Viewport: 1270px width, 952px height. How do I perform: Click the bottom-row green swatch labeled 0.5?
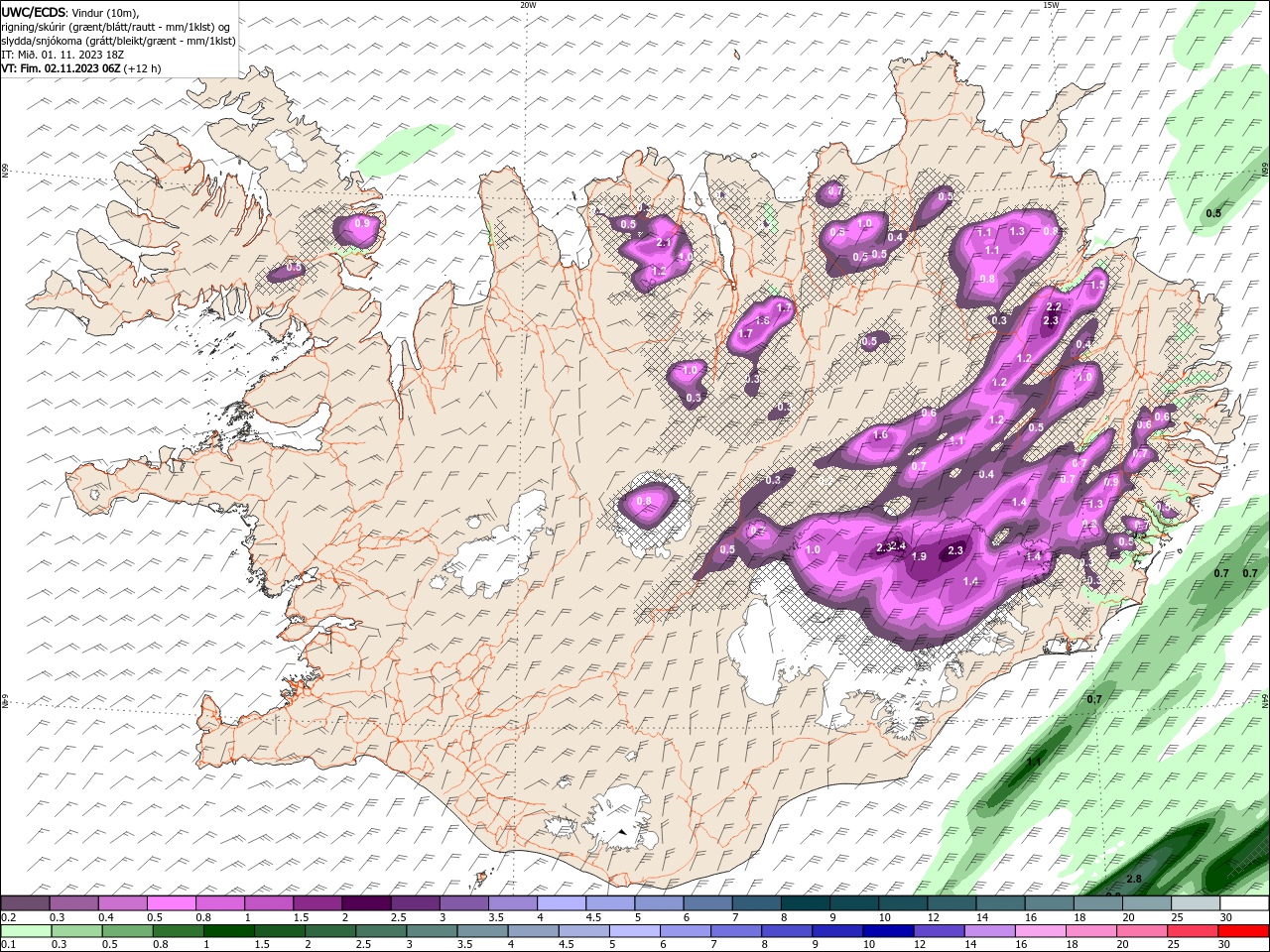127,931
